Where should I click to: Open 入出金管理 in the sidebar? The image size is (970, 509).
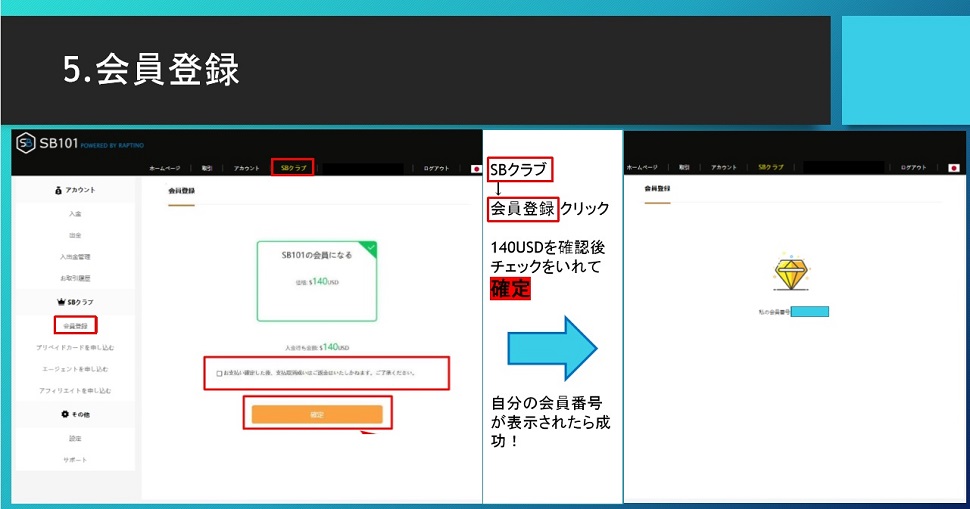[x=75, y=257]
